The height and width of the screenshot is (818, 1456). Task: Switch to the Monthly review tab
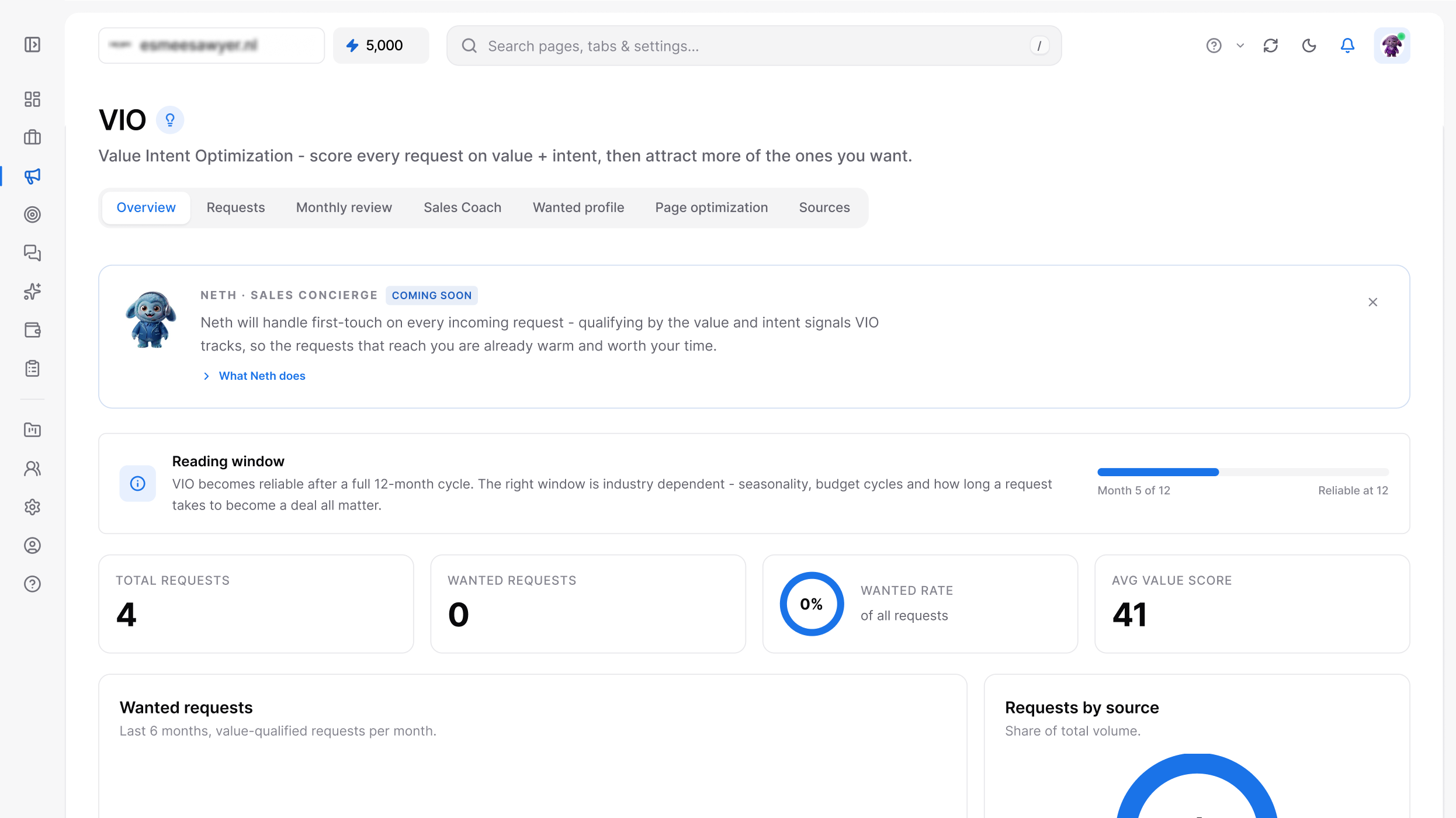point(344,207)
